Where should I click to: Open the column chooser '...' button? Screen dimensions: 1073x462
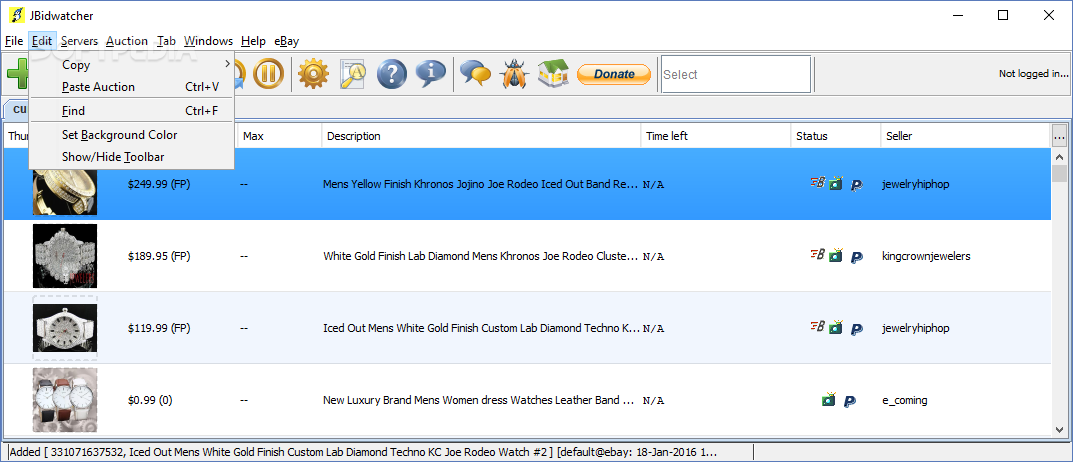click(x=1059, y=136)
